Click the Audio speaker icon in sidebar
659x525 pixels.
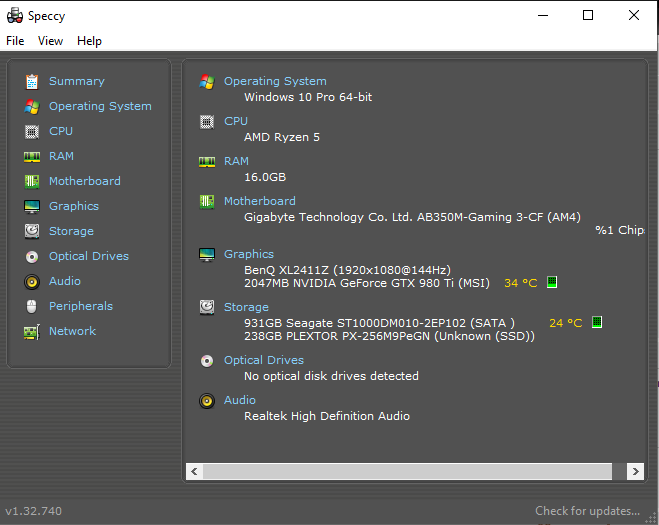32,281
